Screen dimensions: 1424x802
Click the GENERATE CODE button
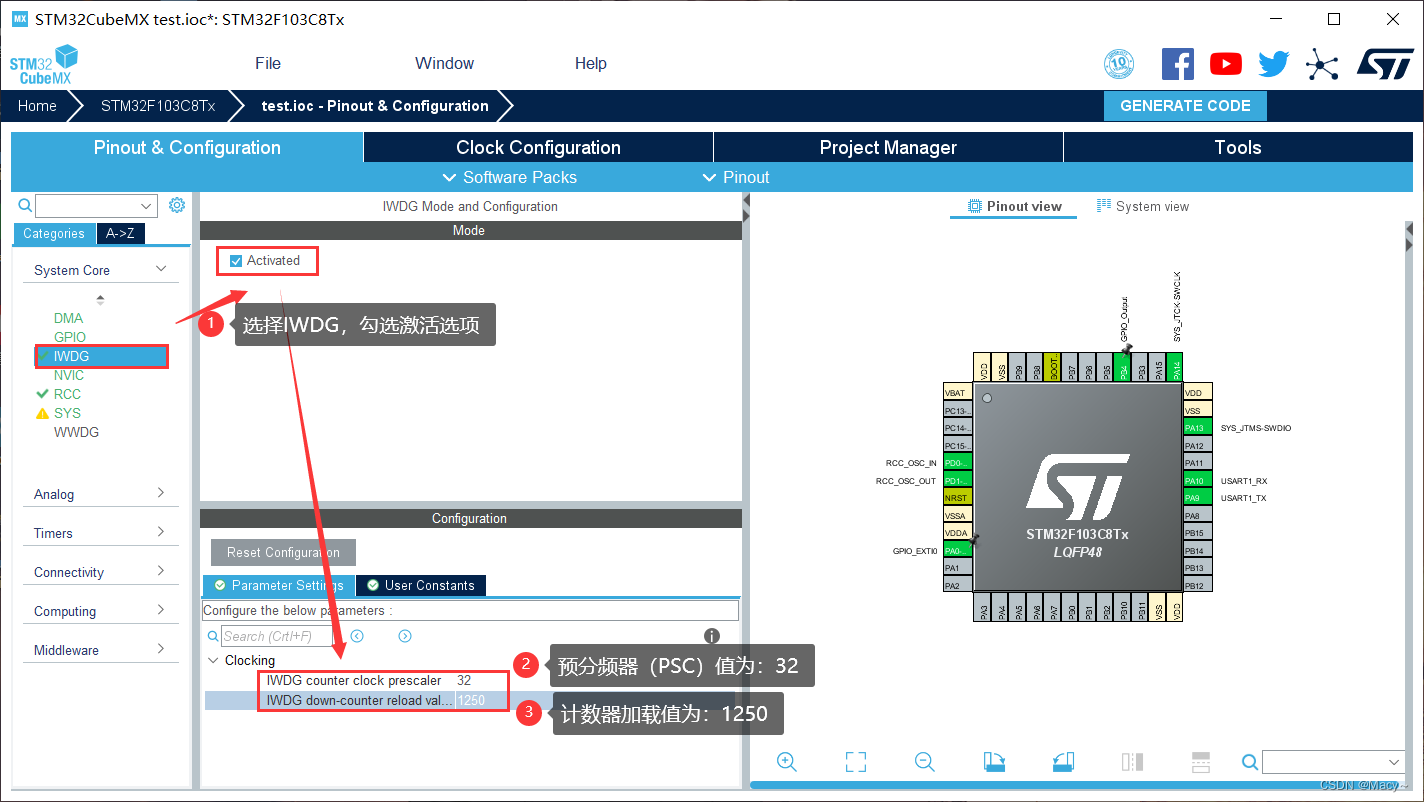(1185, 106)
